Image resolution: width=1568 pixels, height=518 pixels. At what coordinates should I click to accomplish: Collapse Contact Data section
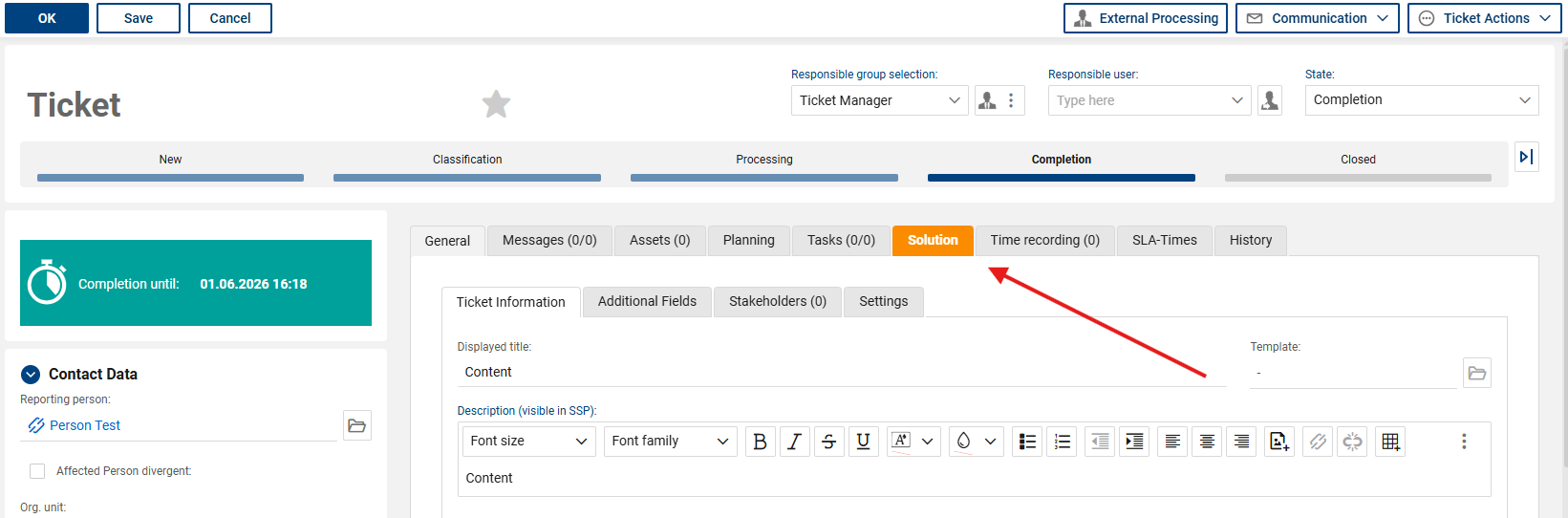coord(31,375)
